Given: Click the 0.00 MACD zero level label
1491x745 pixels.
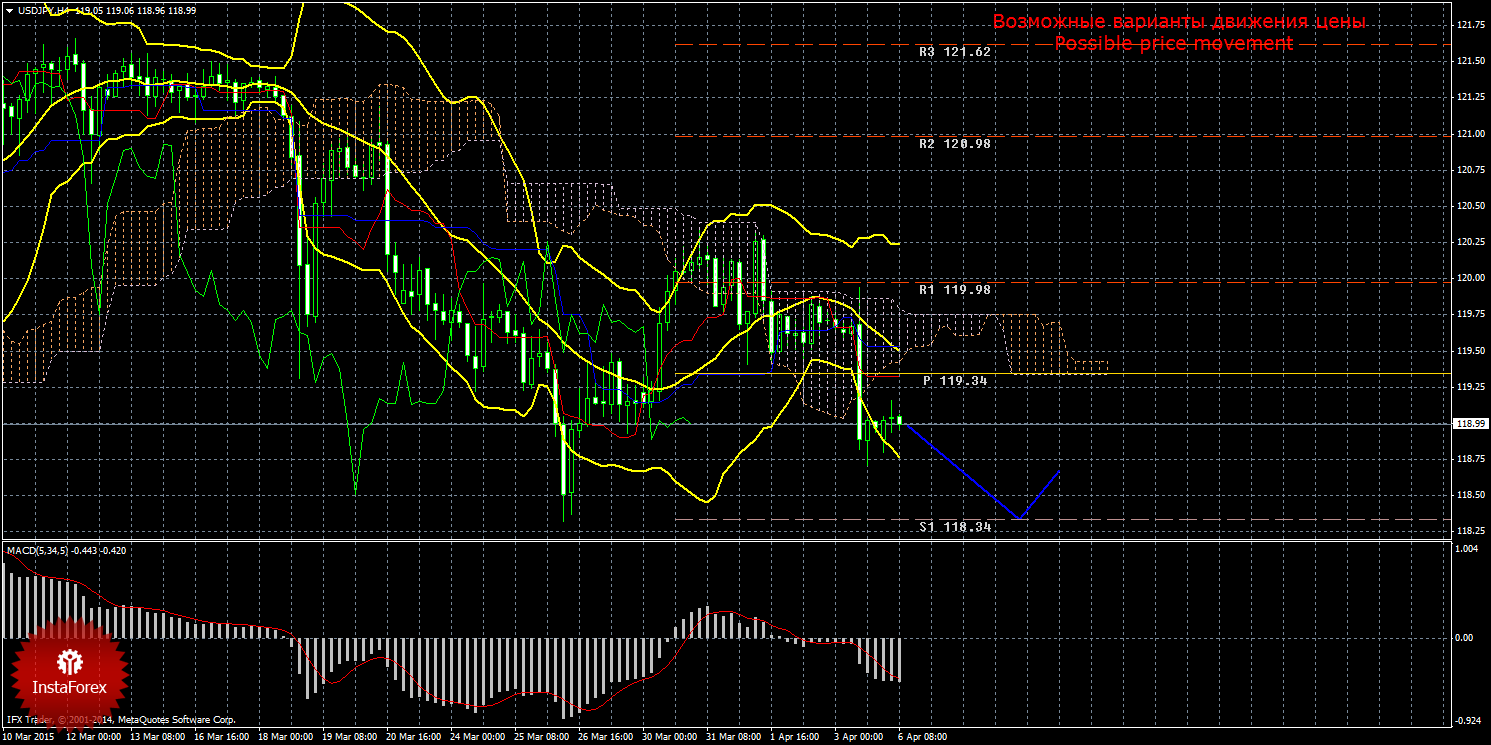Looking at the screenshot, I should coord(1466,637).
